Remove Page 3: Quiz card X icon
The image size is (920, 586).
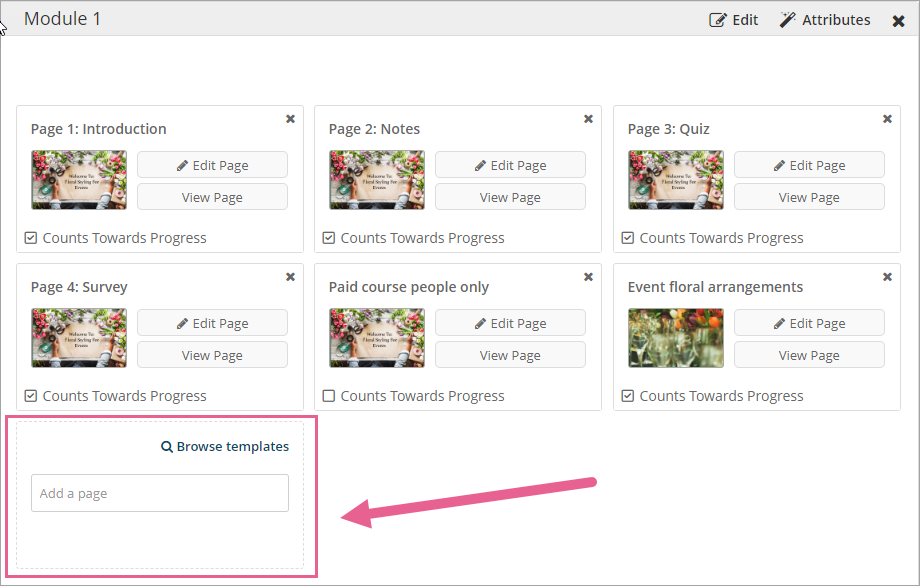click(x=887, y=119)
